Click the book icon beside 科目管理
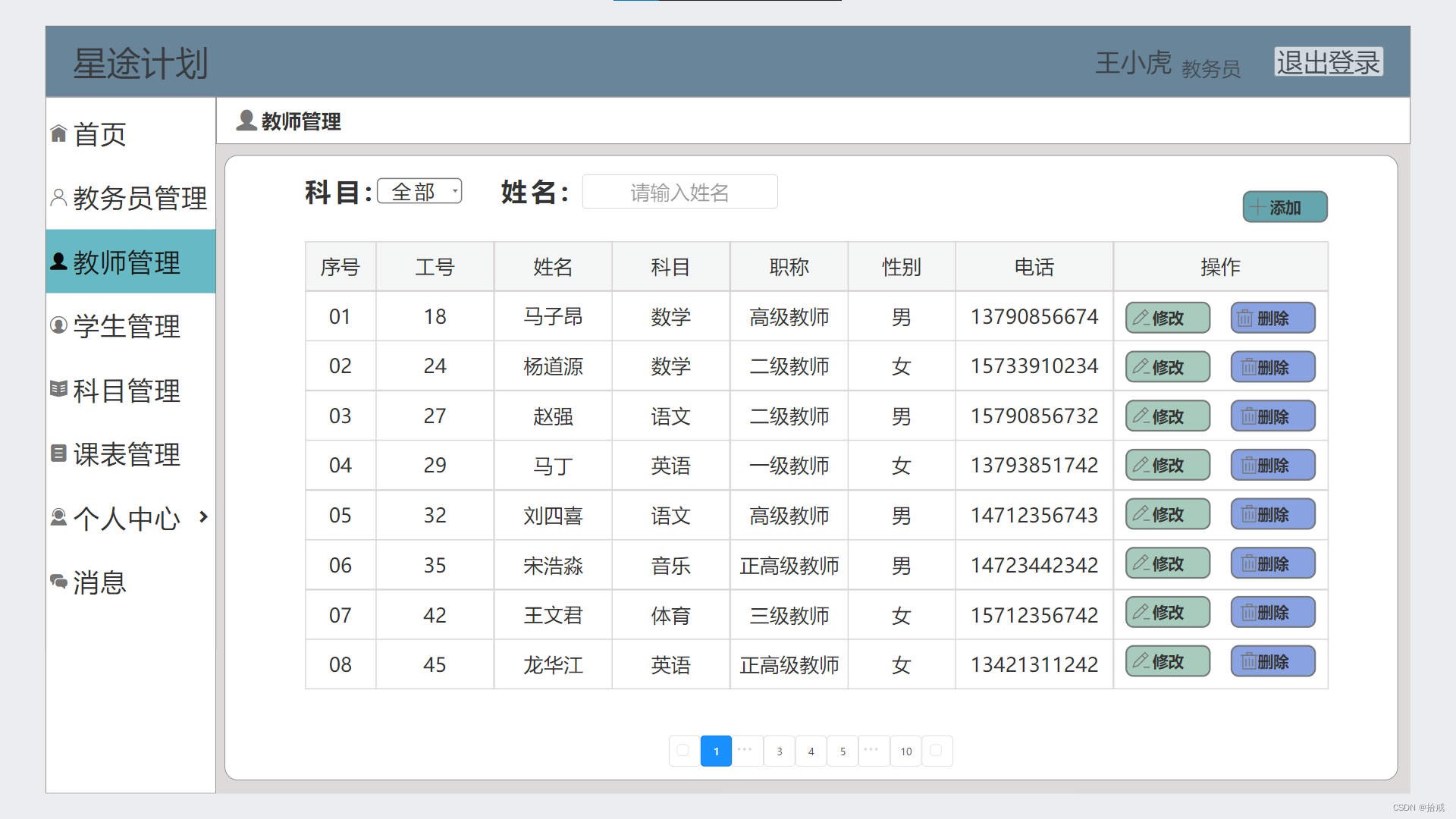The width and height of the screenshot is (1456, 819). 58,388
